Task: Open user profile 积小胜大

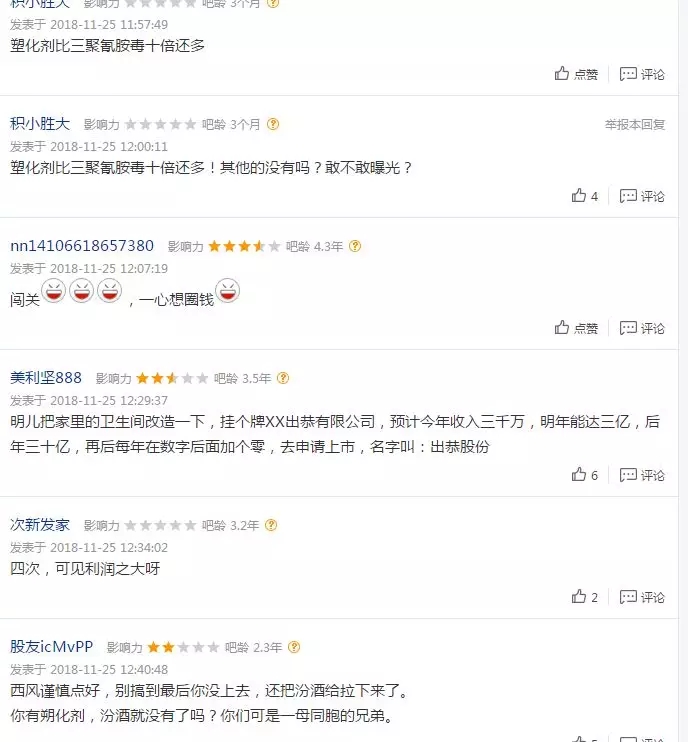Action: point(40,124)
